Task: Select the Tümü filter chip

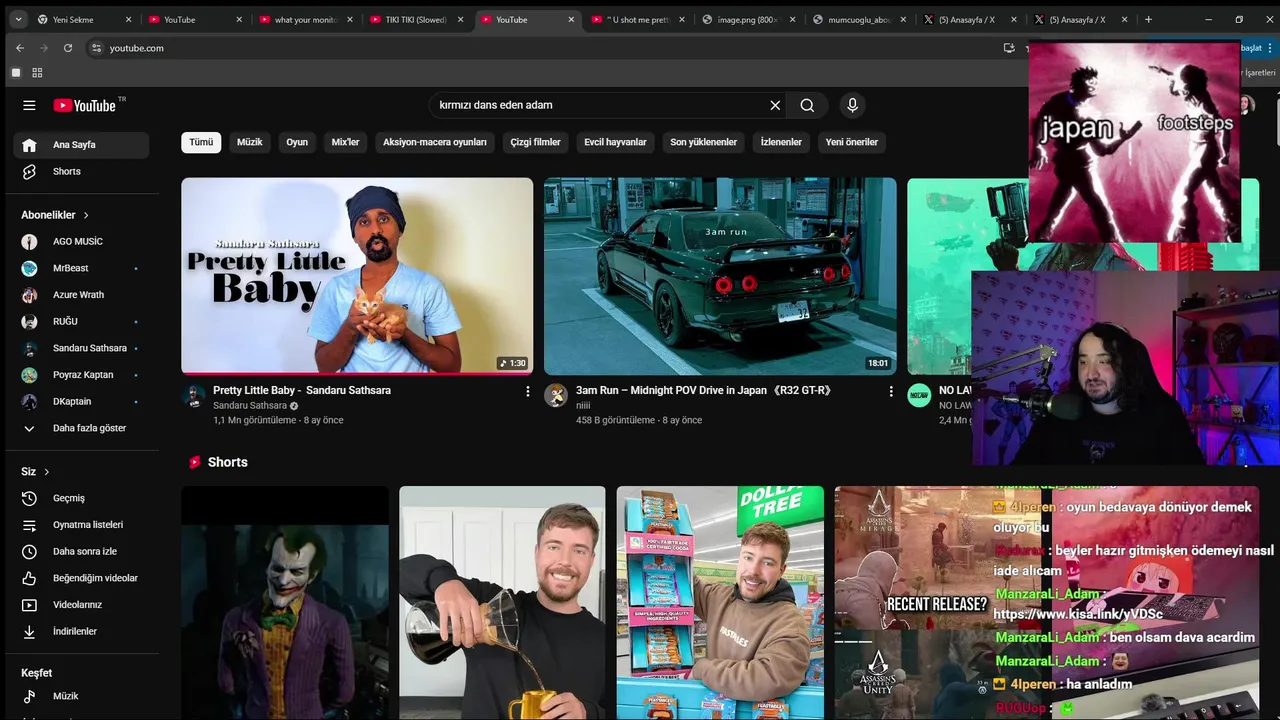Action: pos(201,142)
